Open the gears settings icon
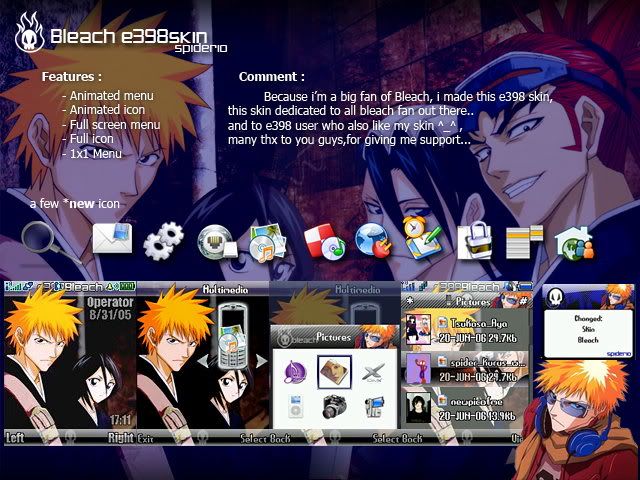The height and width of the screenshot is (480, 640). pos(164,241)
